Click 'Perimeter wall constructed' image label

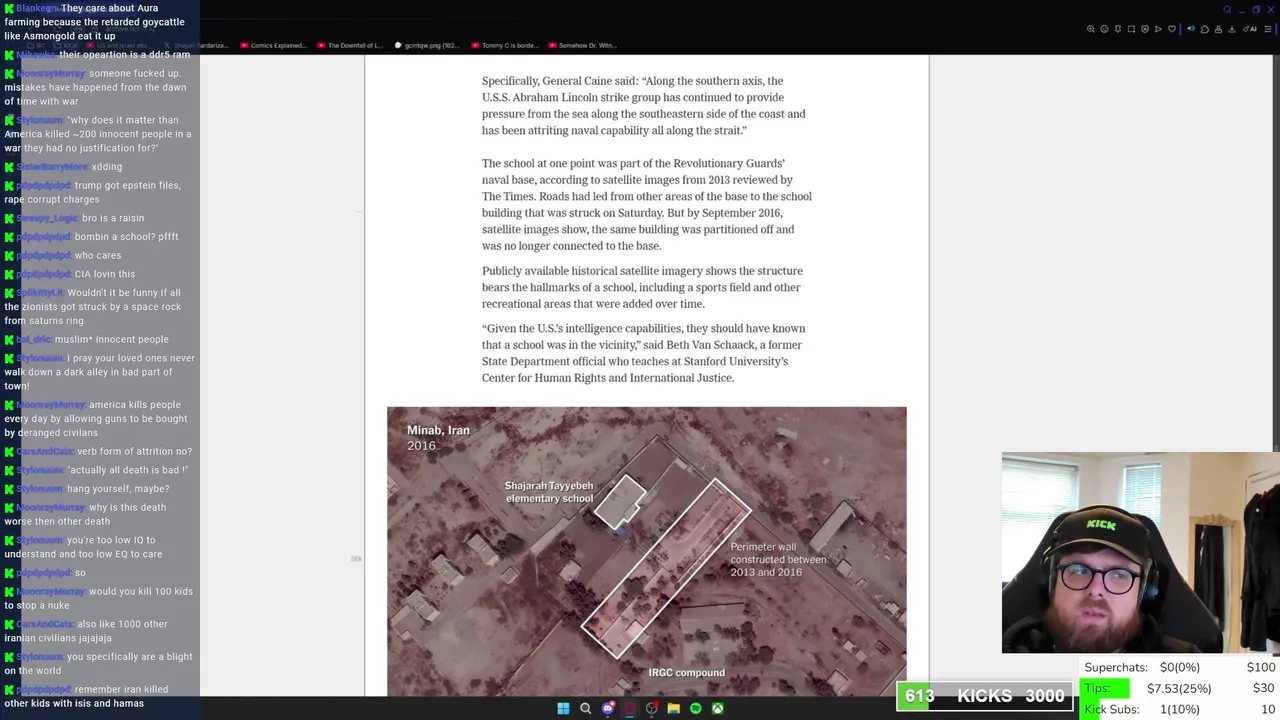778,560
